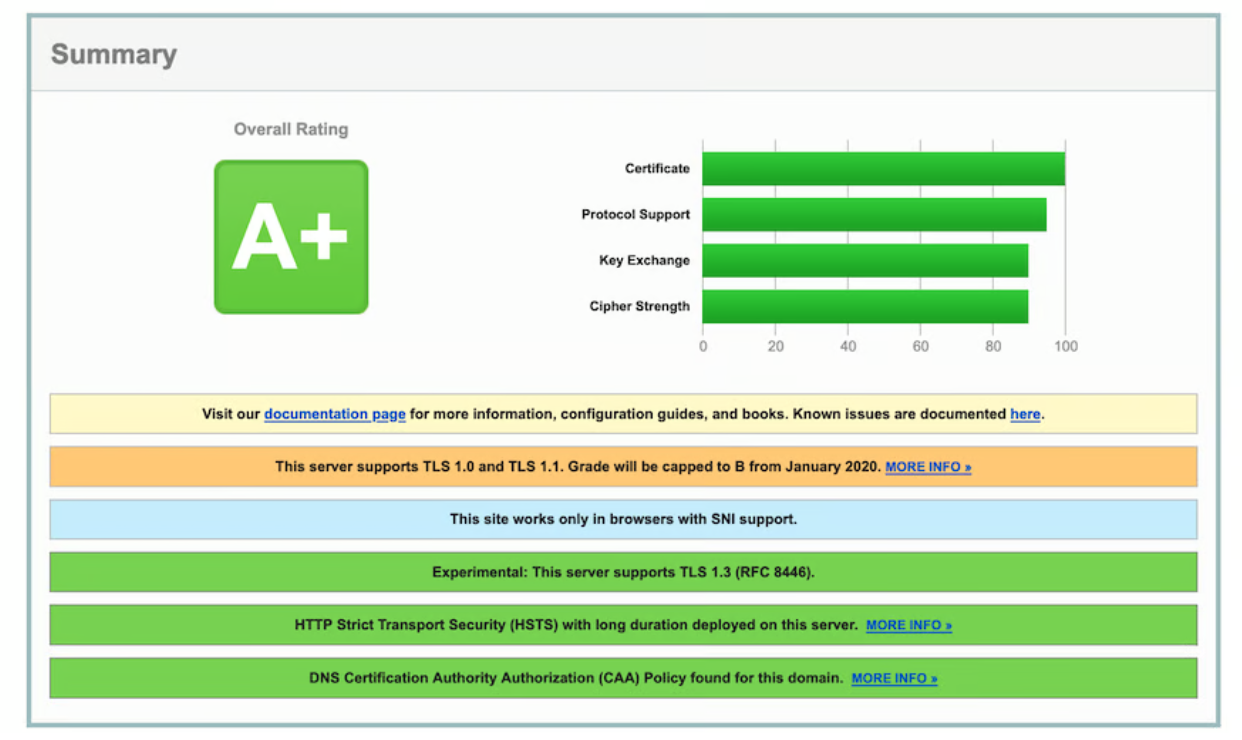The width and height of the screenshot is (1242, 740).
Task: Click the DNS CAA policy notice text
Action: tap(576, 678)
